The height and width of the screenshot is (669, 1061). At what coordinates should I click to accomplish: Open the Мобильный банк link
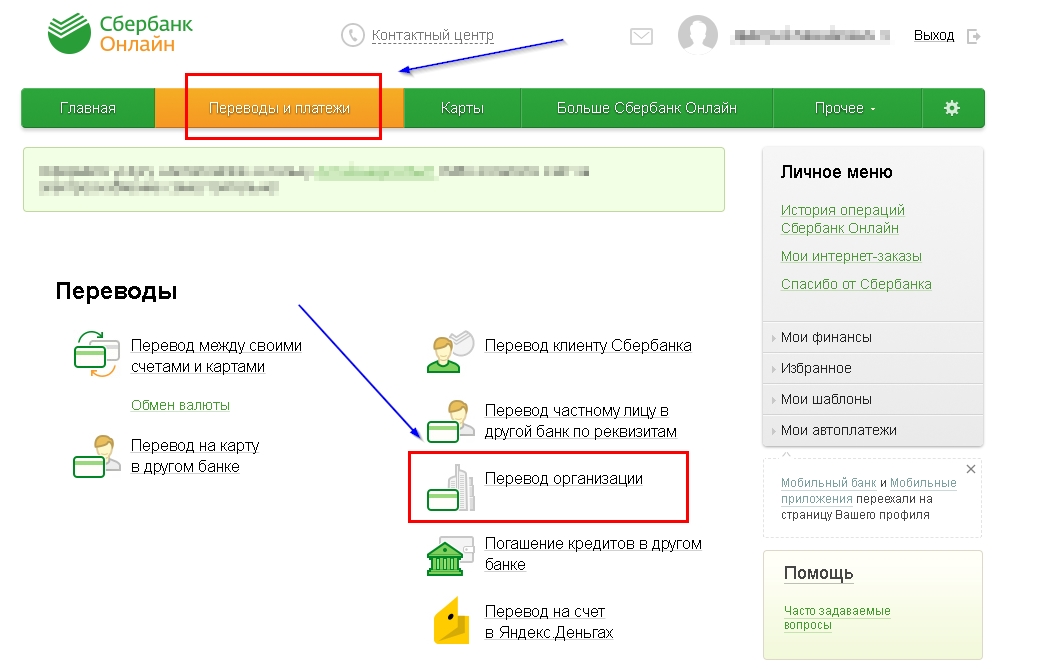click(x=828, y=483)
